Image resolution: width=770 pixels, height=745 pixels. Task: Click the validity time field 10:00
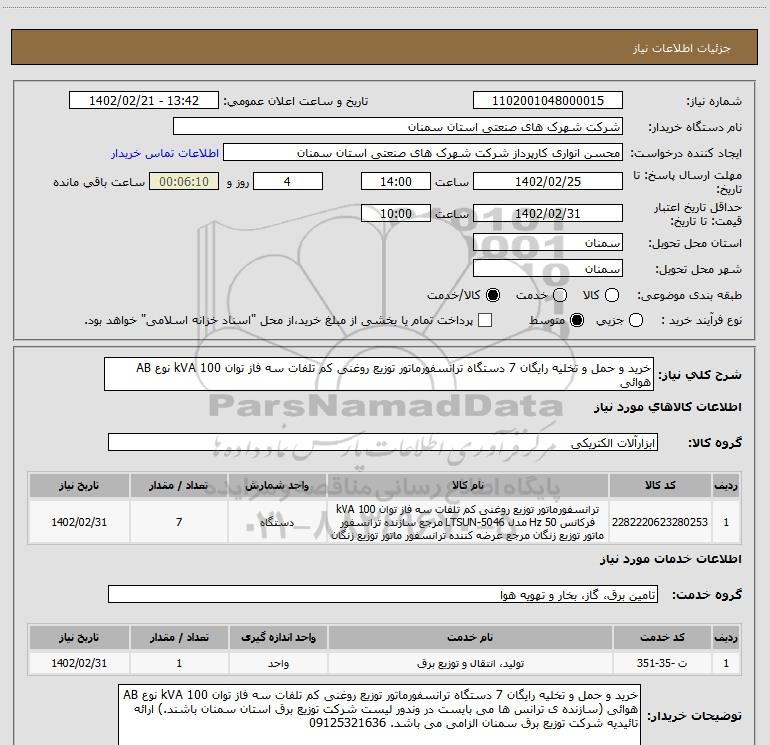396,213
